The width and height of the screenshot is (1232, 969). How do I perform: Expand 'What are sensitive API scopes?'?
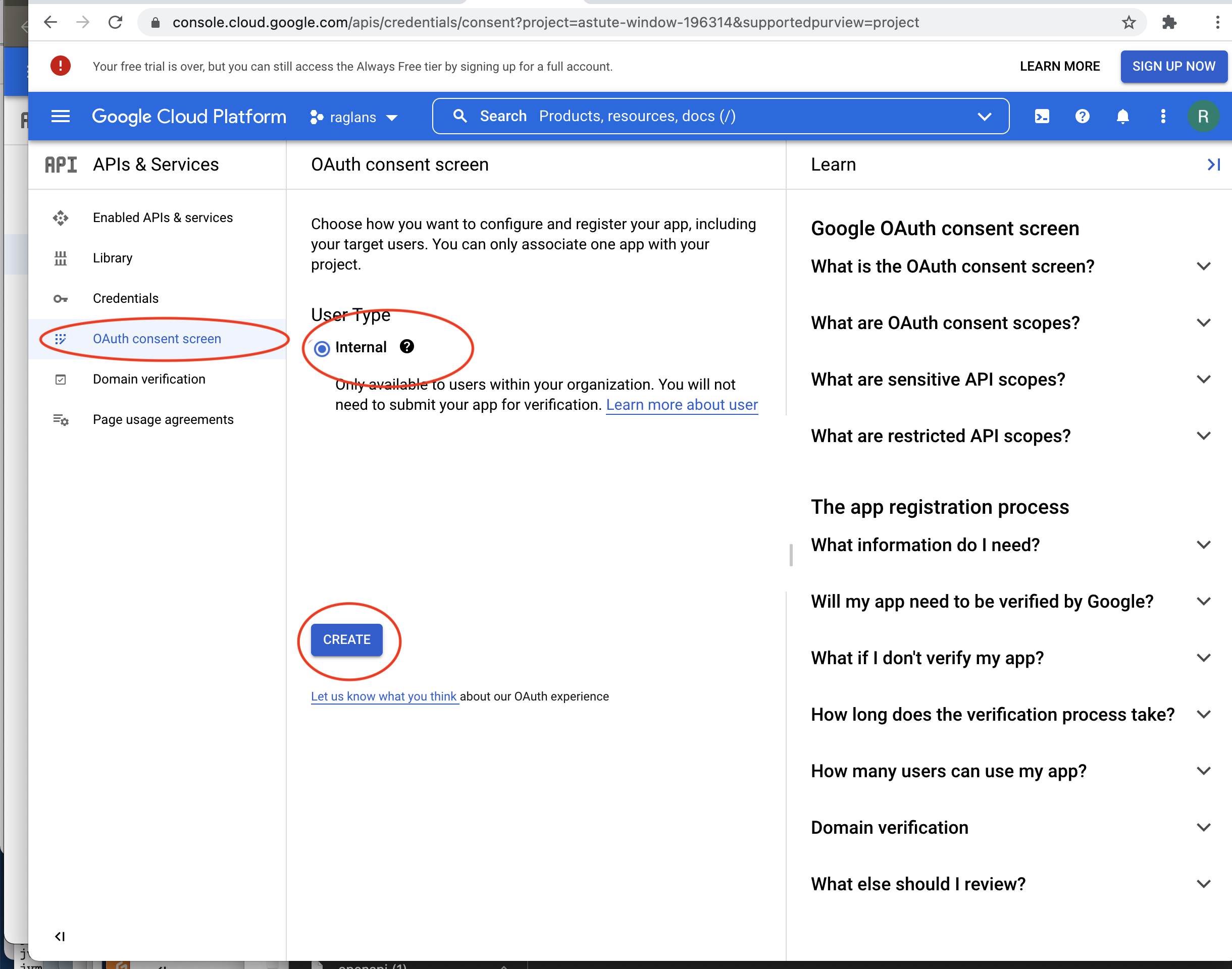tap(1204, 379)
